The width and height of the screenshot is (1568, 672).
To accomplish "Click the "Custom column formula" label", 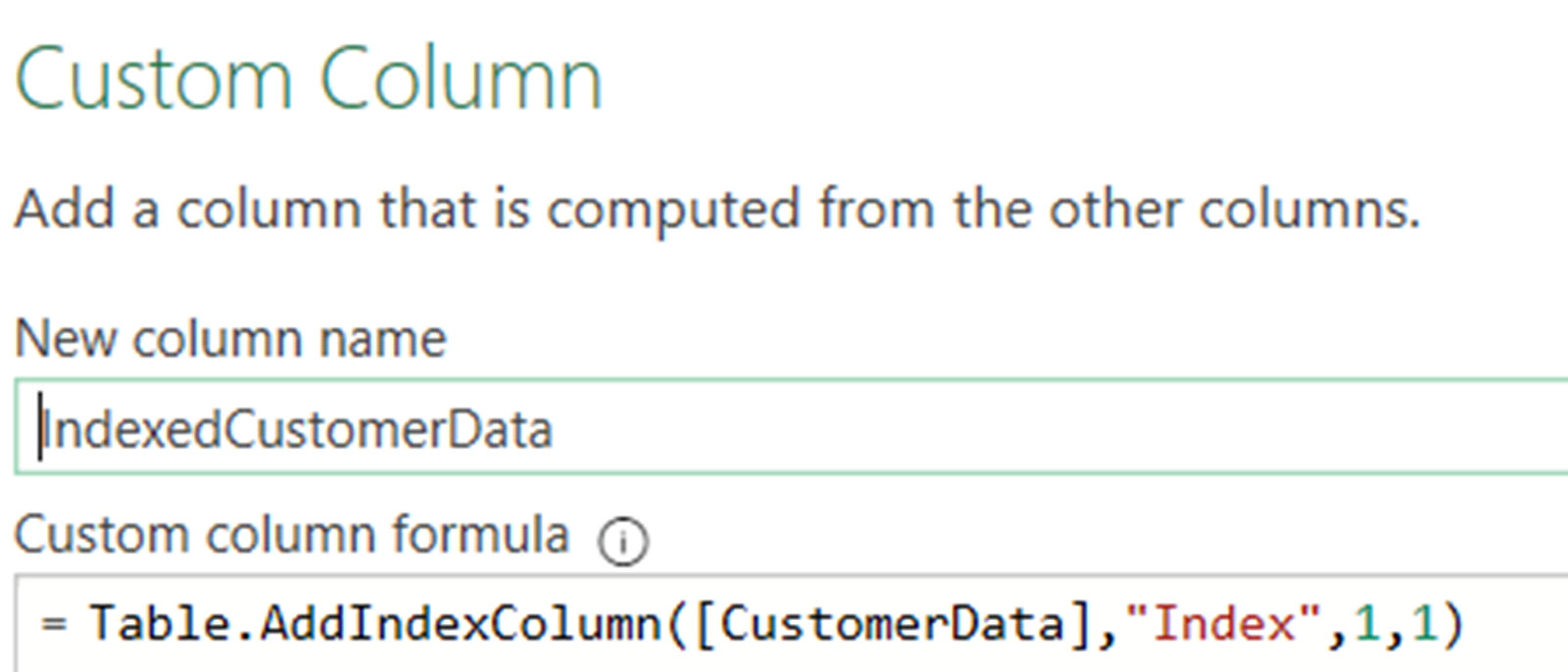I will click(291, 535).
